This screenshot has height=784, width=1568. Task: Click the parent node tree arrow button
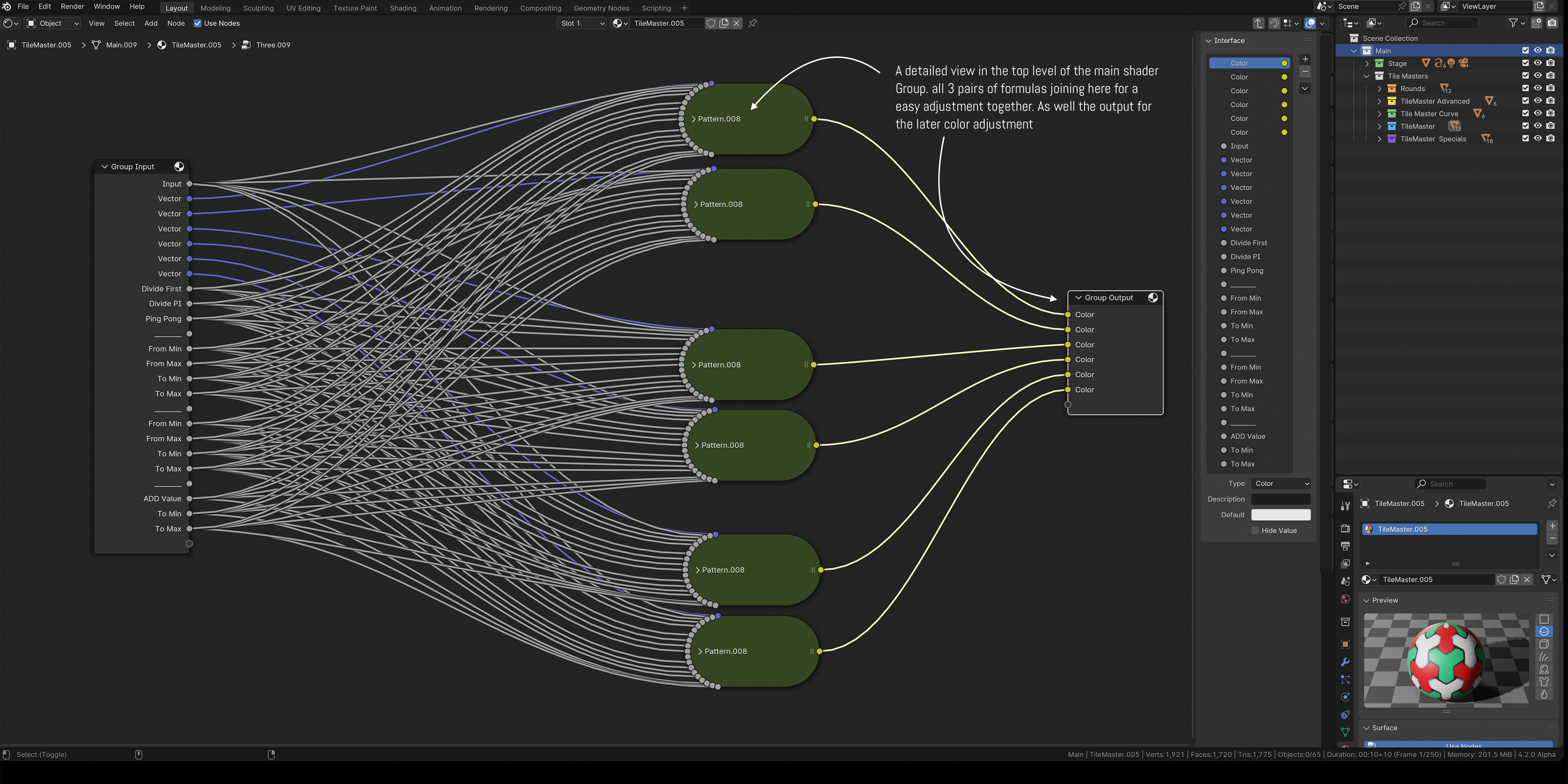coord(1258,23)
